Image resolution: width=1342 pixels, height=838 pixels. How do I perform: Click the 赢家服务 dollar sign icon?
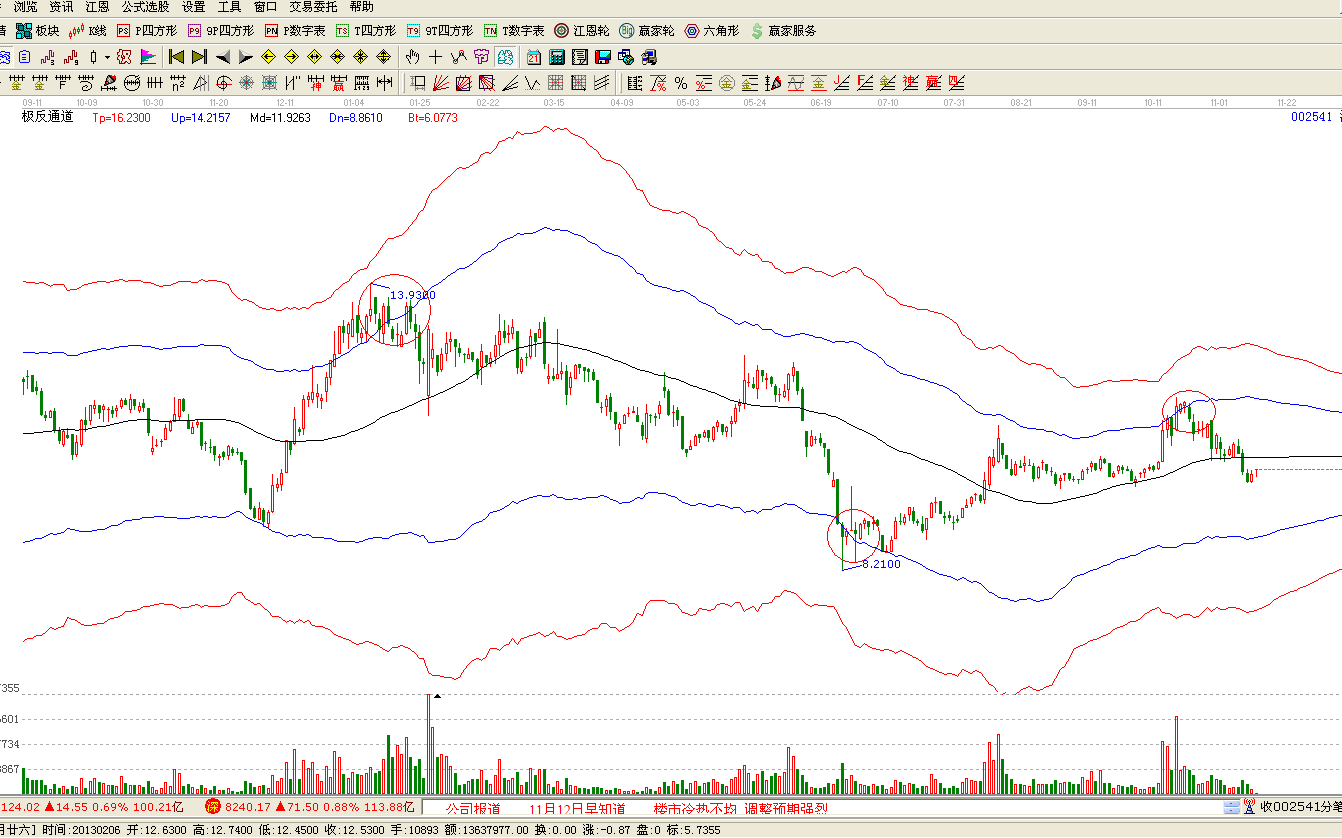pyautogui.click(x=783, y=31)
